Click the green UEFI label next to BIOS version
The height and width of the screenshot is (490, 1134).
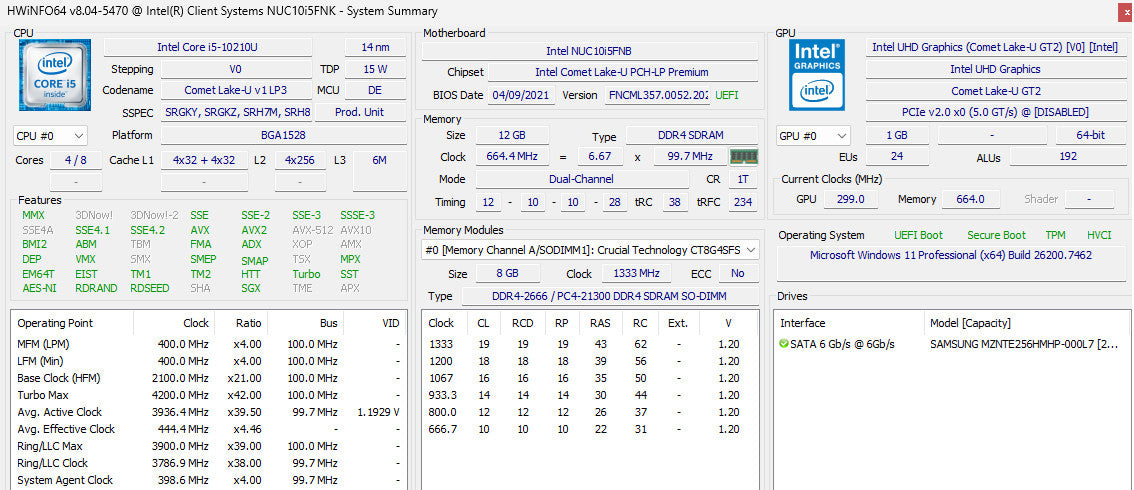727,95
